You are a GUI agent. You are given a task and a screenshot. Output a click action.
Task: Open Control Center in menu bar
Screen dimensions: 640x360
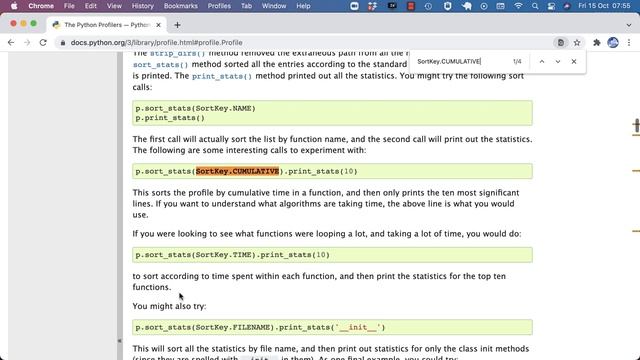pos(551,6)
